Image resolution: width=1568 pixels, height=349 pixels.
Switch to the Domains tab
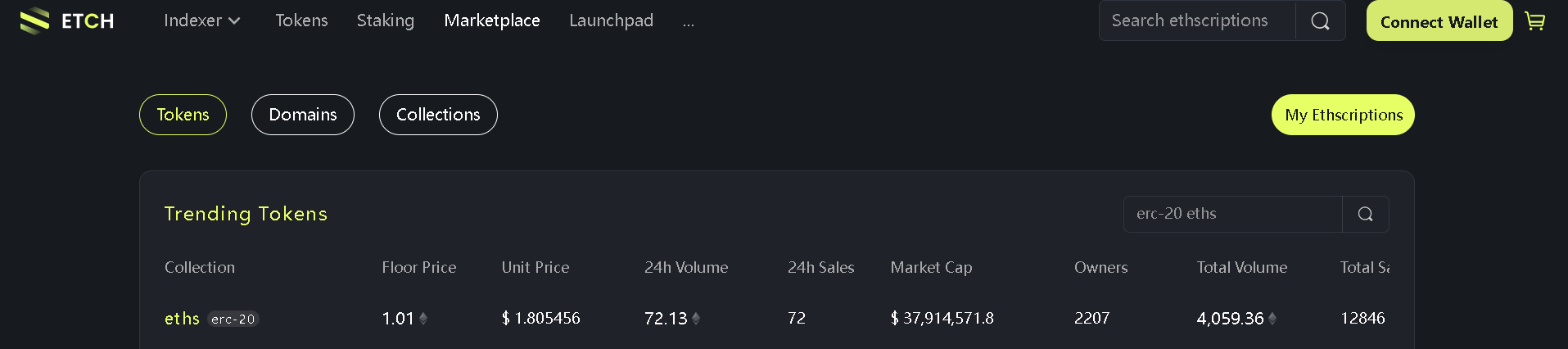click(302, 115)
